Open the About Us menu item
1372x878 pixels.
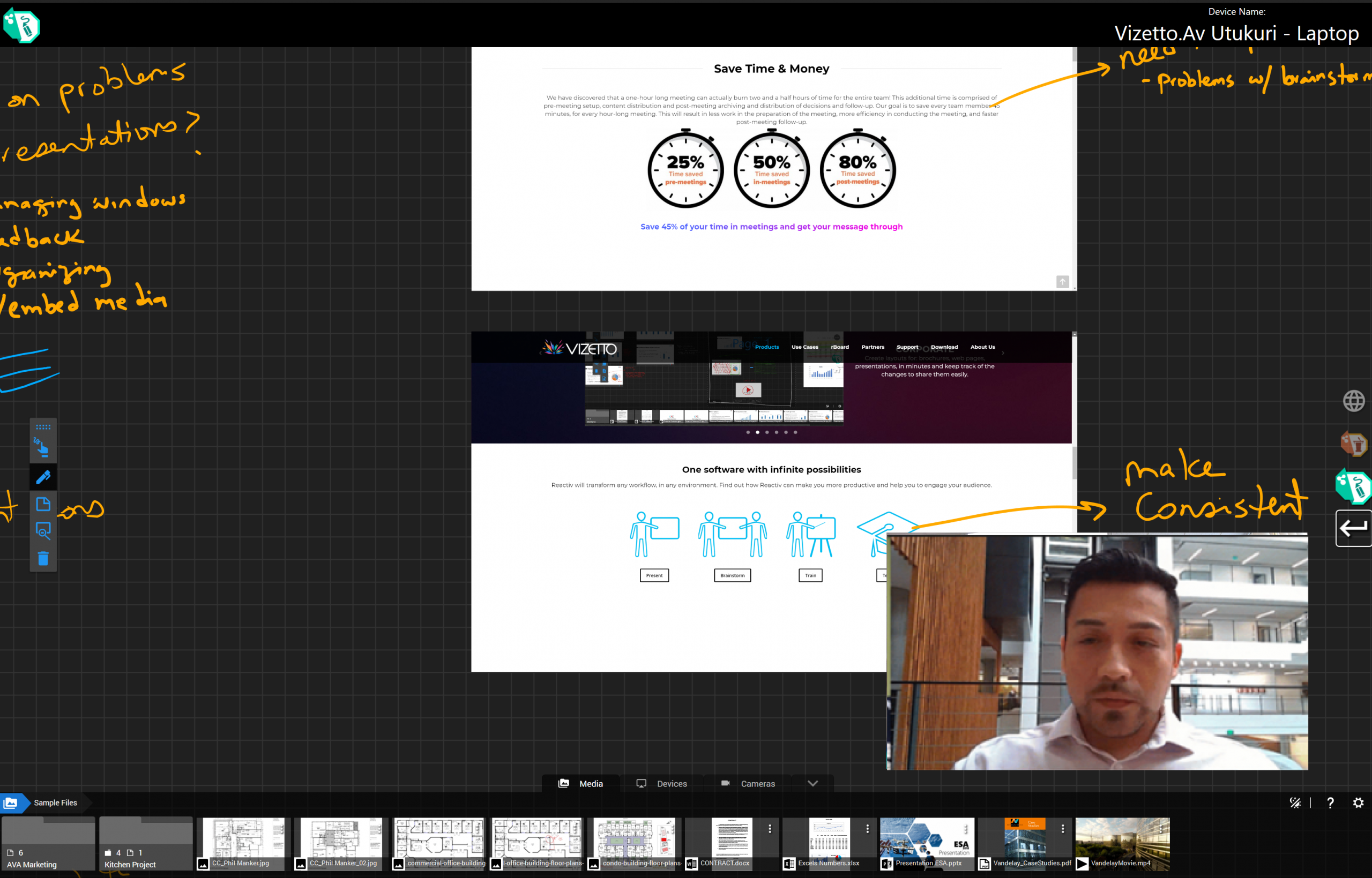pos(982,347)
